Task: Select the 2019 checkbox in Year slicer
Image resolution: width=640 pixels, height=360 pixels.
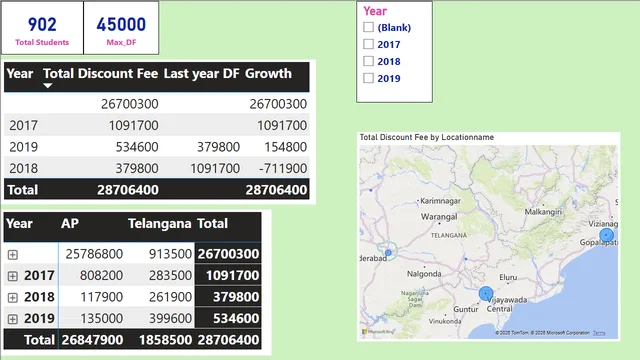Action: [x=368, y=78]
